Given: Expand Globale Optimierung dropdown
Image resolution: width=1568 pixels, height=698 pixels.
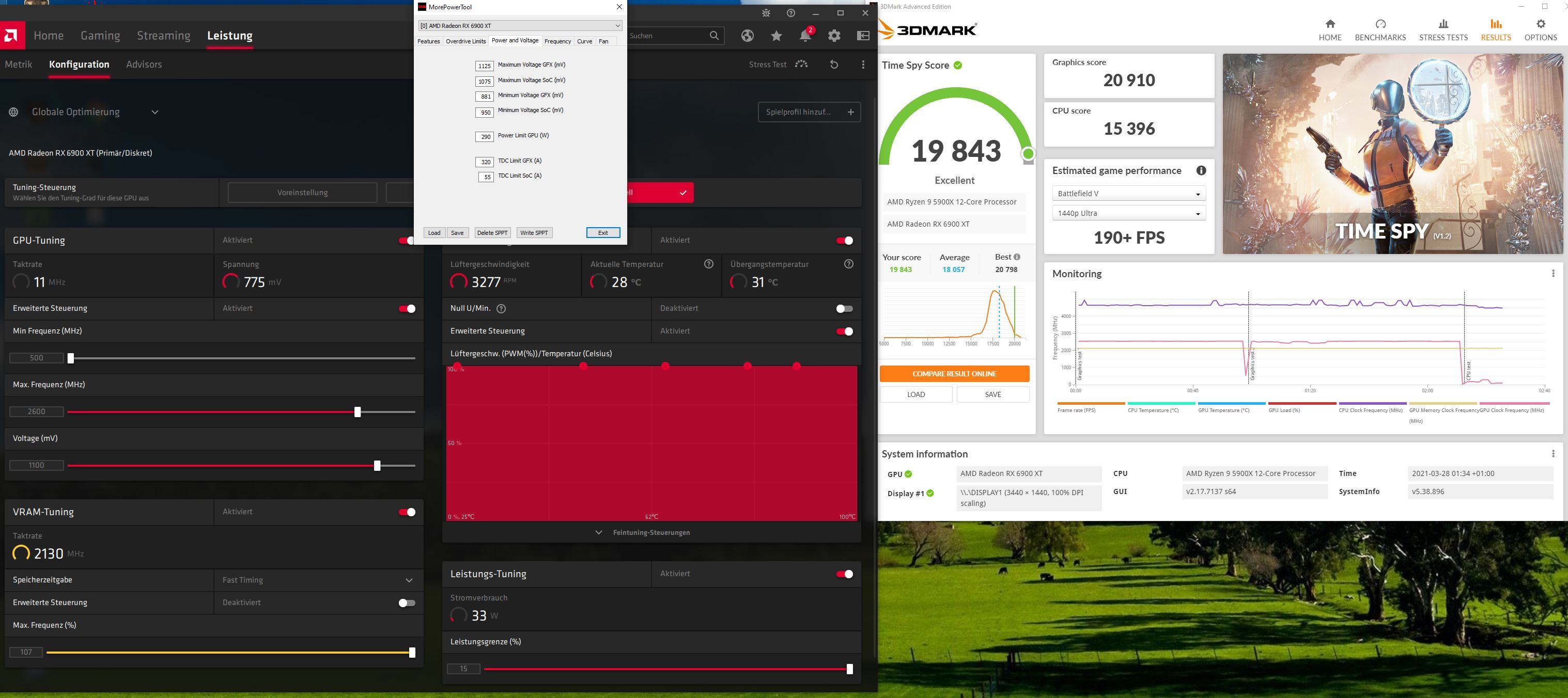Looking at the screenshot, I should [154, 112].
